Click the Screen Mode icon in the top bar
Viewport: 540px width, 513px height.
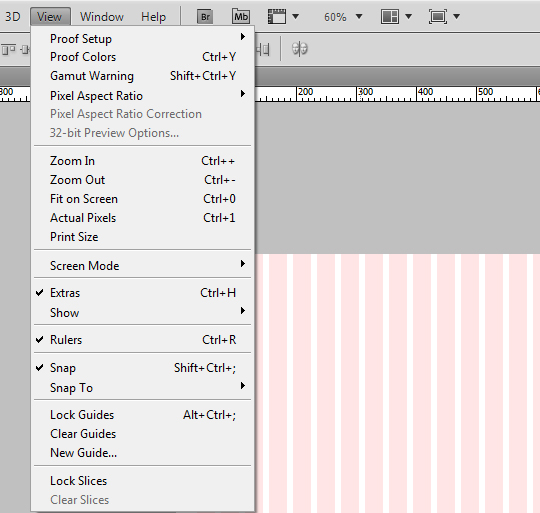(x=438, y=17)
